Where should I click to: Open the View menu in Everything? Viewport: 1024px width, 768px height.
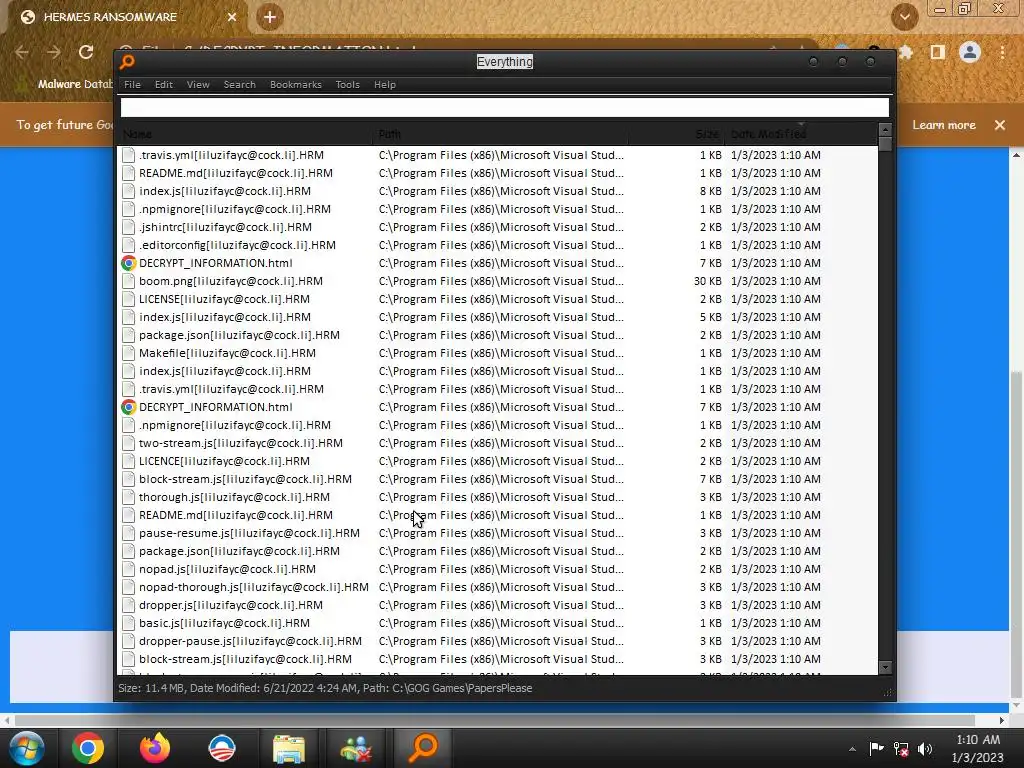click(x=198, y=84)
